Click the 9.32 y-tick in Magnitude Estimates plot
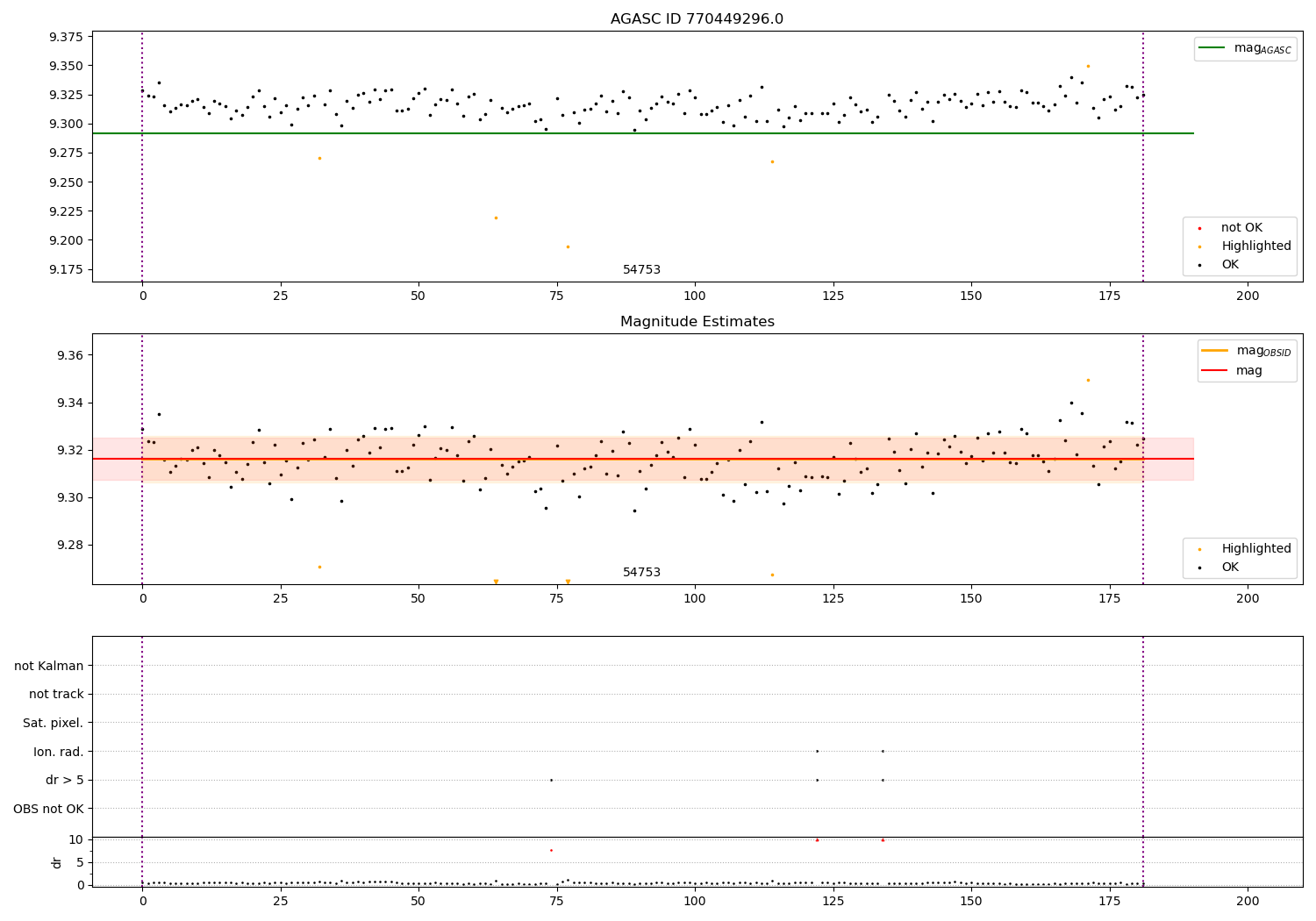The image size is (1316, 921). [70, 450]
